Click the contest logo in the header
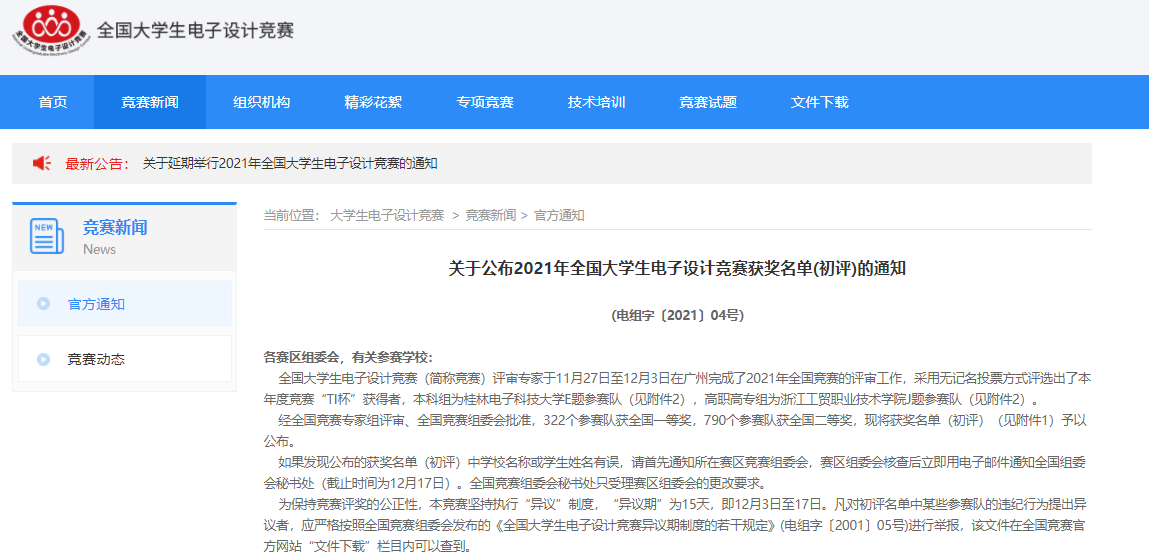Screen dimensions: 1149x554 click(50, 31)
